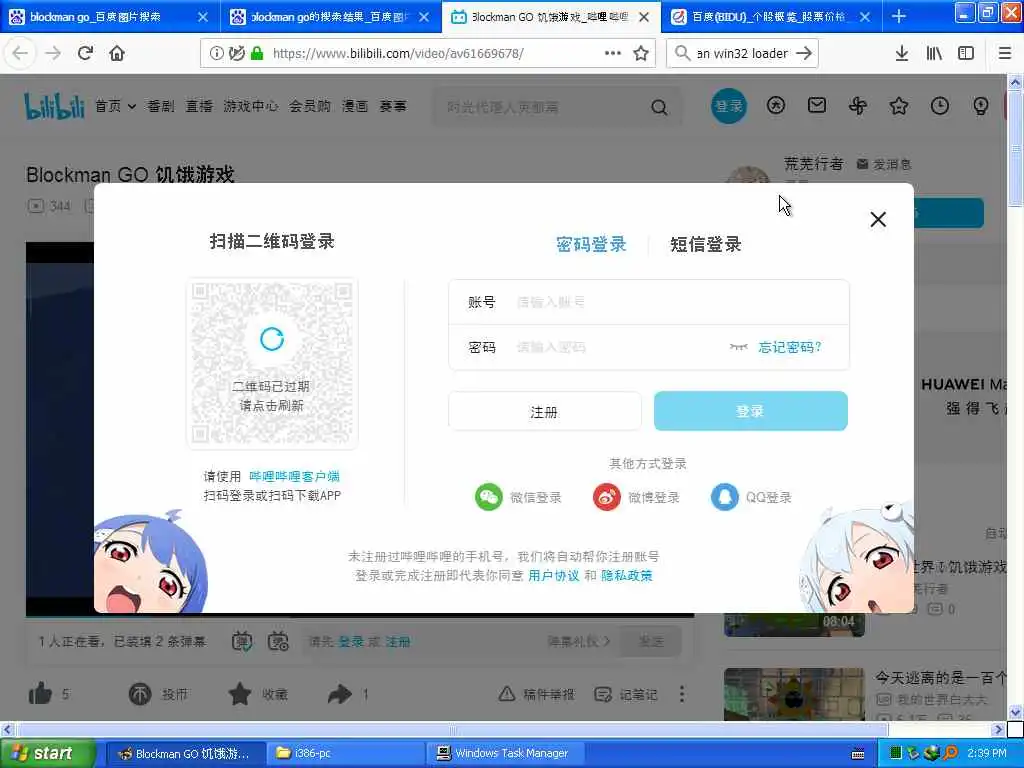Open i386-pc folder taskbar item
The width and height of the screenshot is (1024, 768).
[x=346, y=753]
